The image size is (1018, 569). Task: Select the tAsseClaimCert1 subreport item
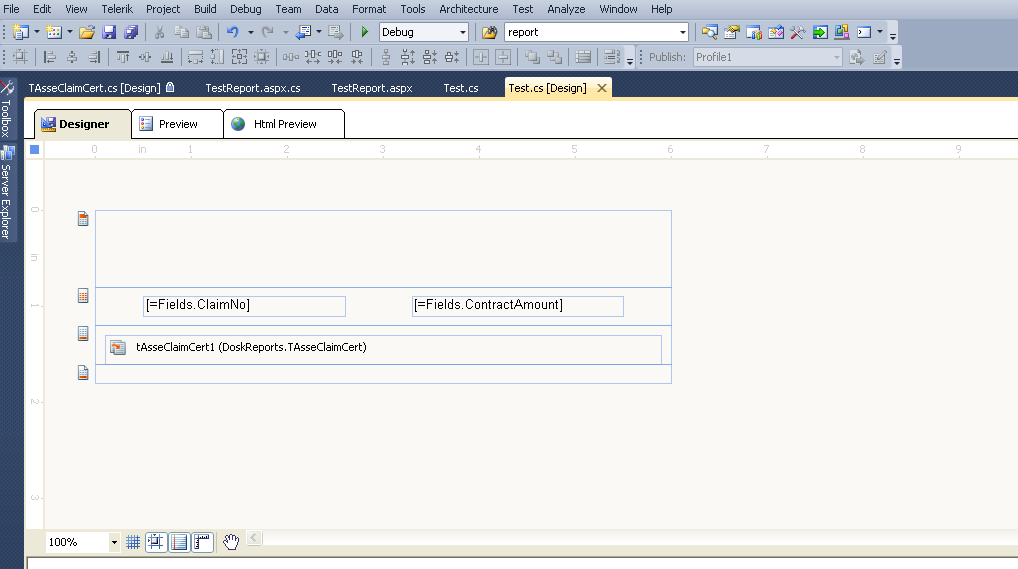[x=383, y=349]
